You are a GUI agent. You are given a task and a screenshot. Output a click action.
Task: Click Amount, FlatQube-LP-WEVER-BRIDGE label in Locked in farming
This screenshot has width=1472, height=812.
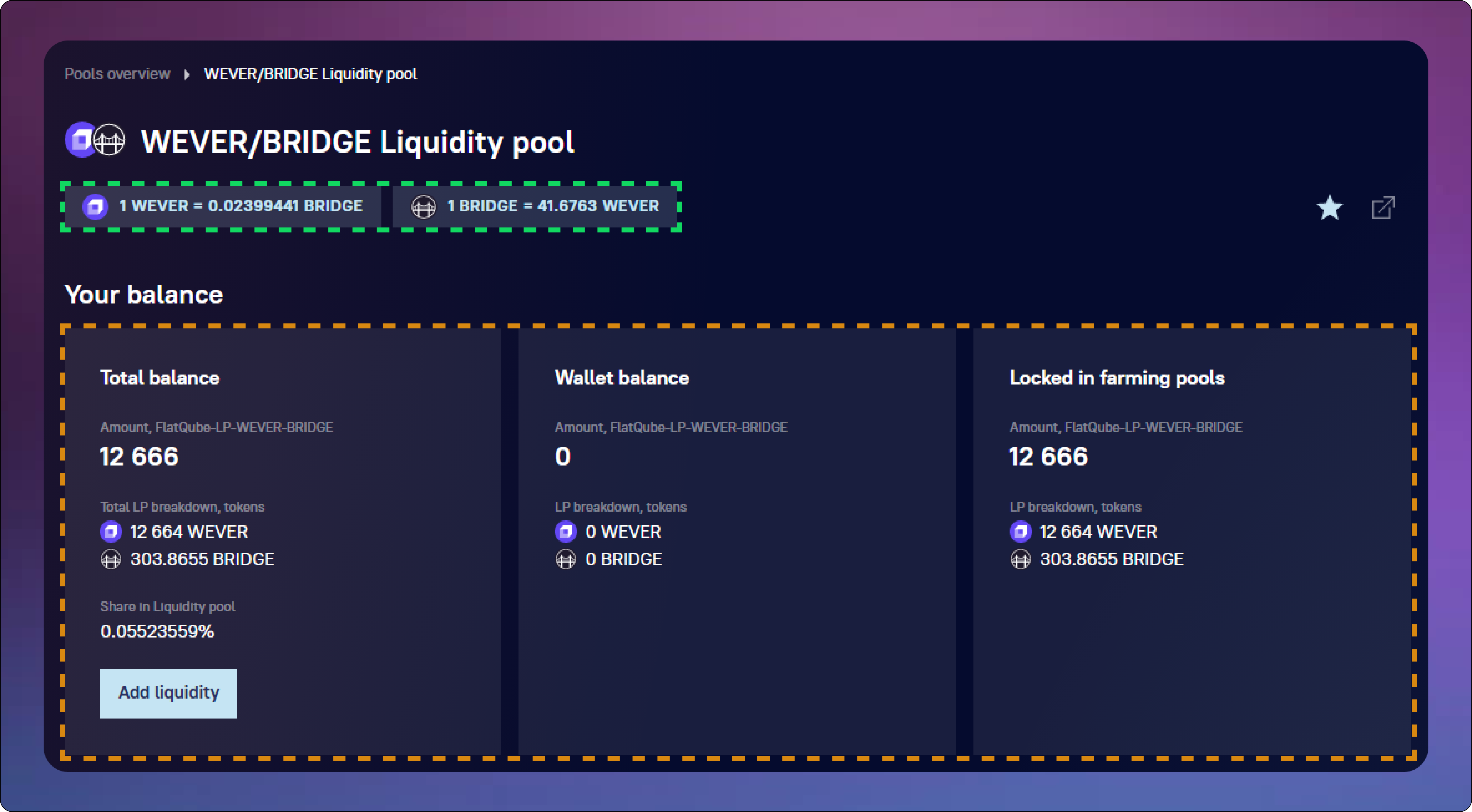[x=1126, y=427]
